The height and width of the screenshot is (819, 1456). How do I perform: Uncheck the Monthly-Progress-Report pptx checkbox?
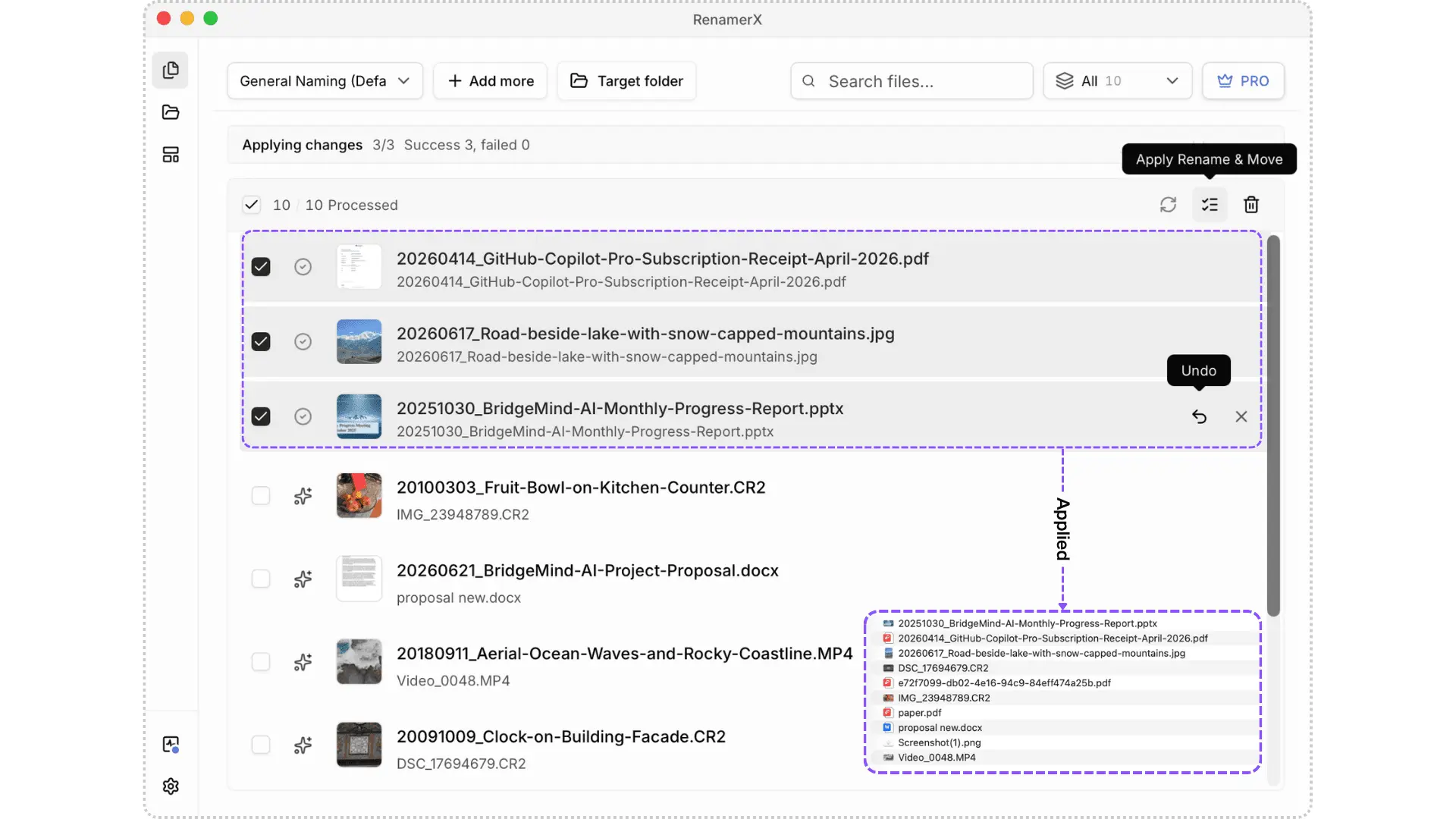[x=261, y=416]
